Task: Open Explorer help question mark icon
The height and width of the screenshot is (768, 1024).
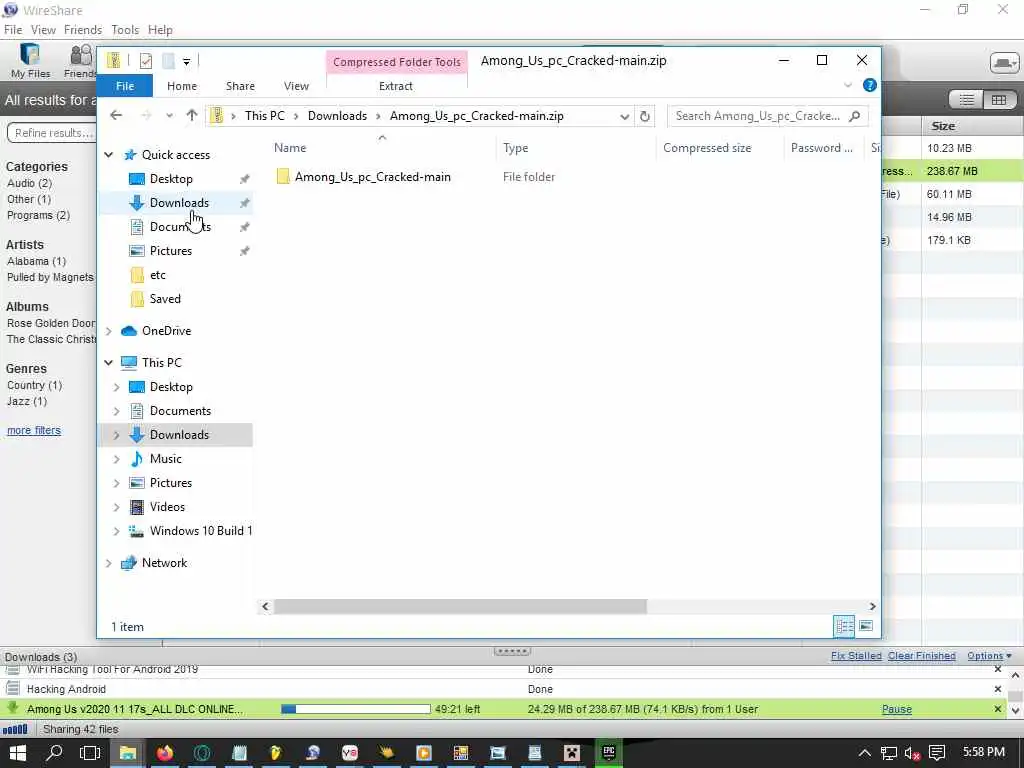Action: point(869,86)
